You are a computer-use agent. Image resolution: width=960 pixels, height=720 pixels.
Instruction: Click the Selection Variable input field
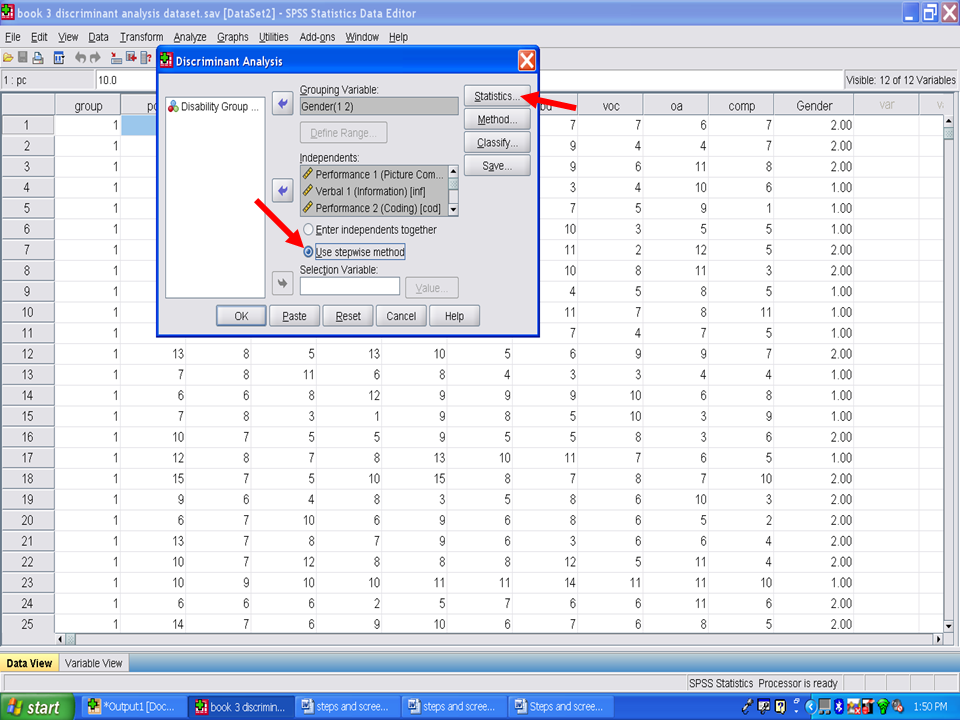(349, 287)
